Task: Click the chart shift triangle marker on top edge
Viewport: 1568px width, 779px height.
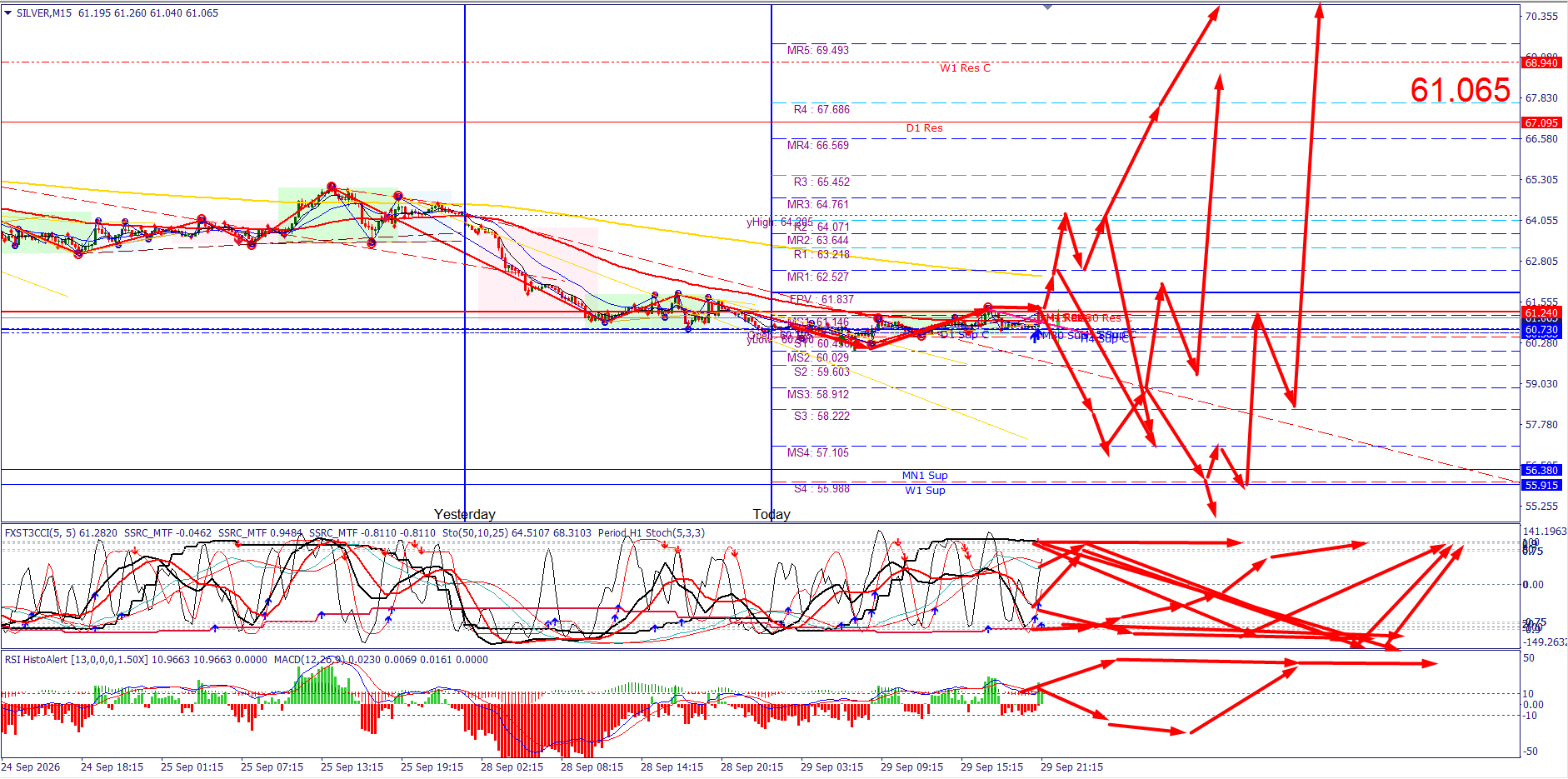Action: pos(1047,7)
